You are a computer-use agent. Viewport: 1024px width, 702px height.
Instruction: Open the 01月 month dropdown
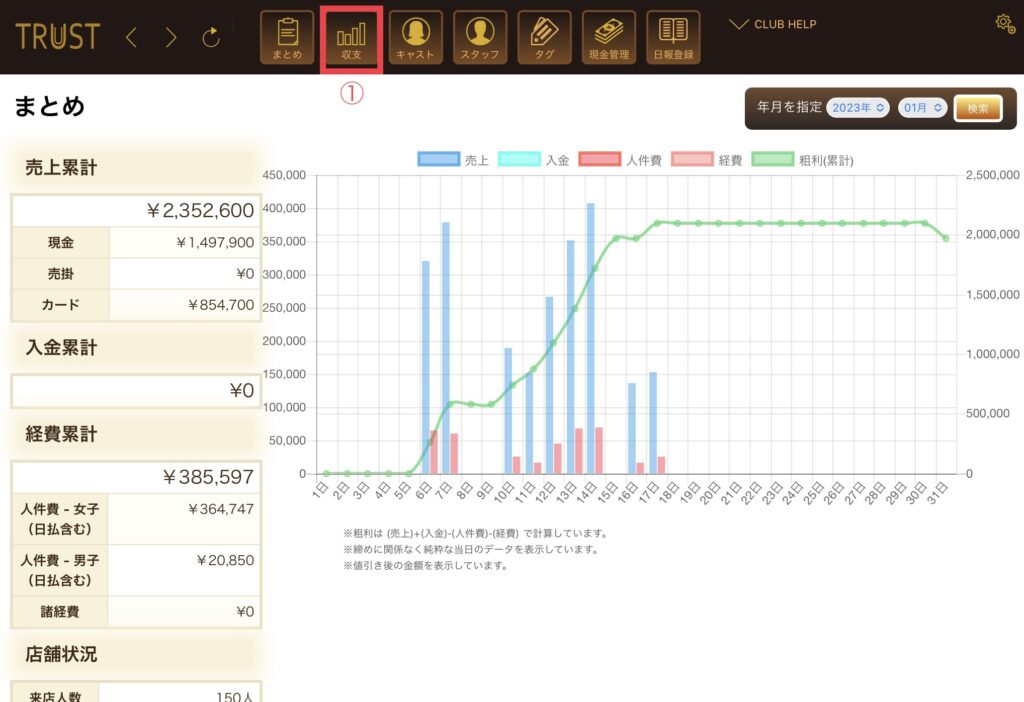(922, 108)
